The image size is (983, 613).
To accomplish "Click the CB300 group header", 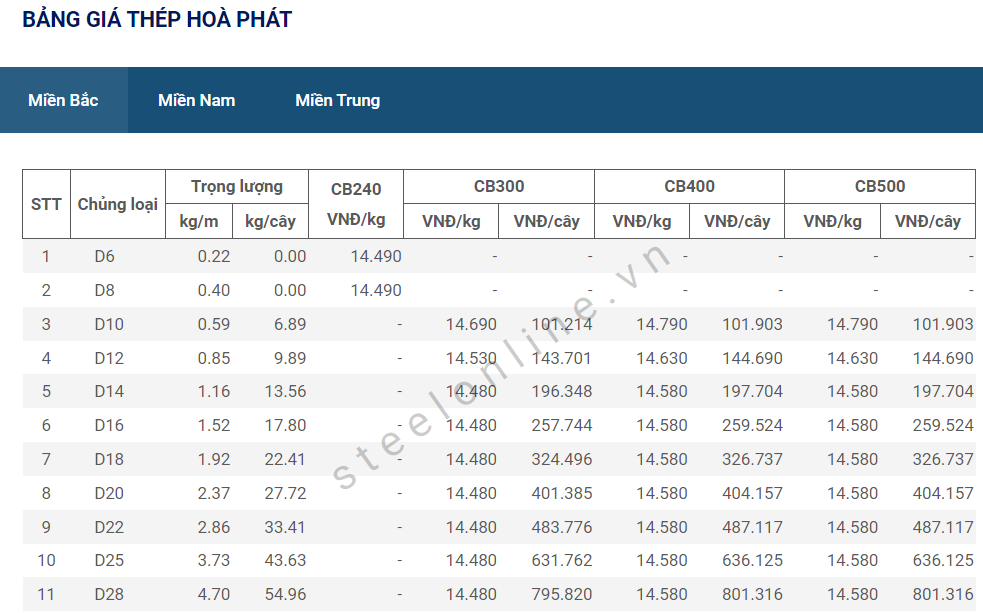I will (498, 187).
